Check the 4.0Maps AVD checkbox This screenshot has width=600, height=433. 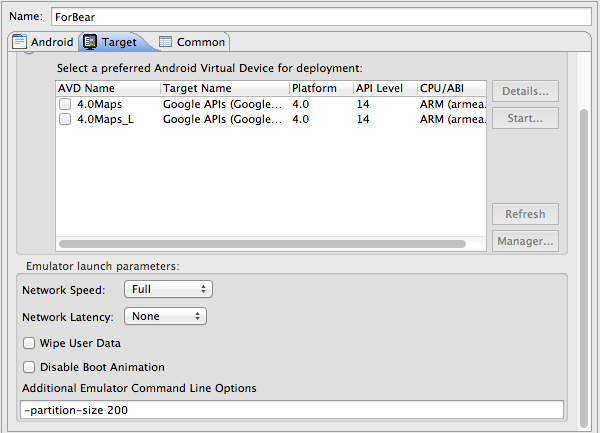[x=65, y=104]
